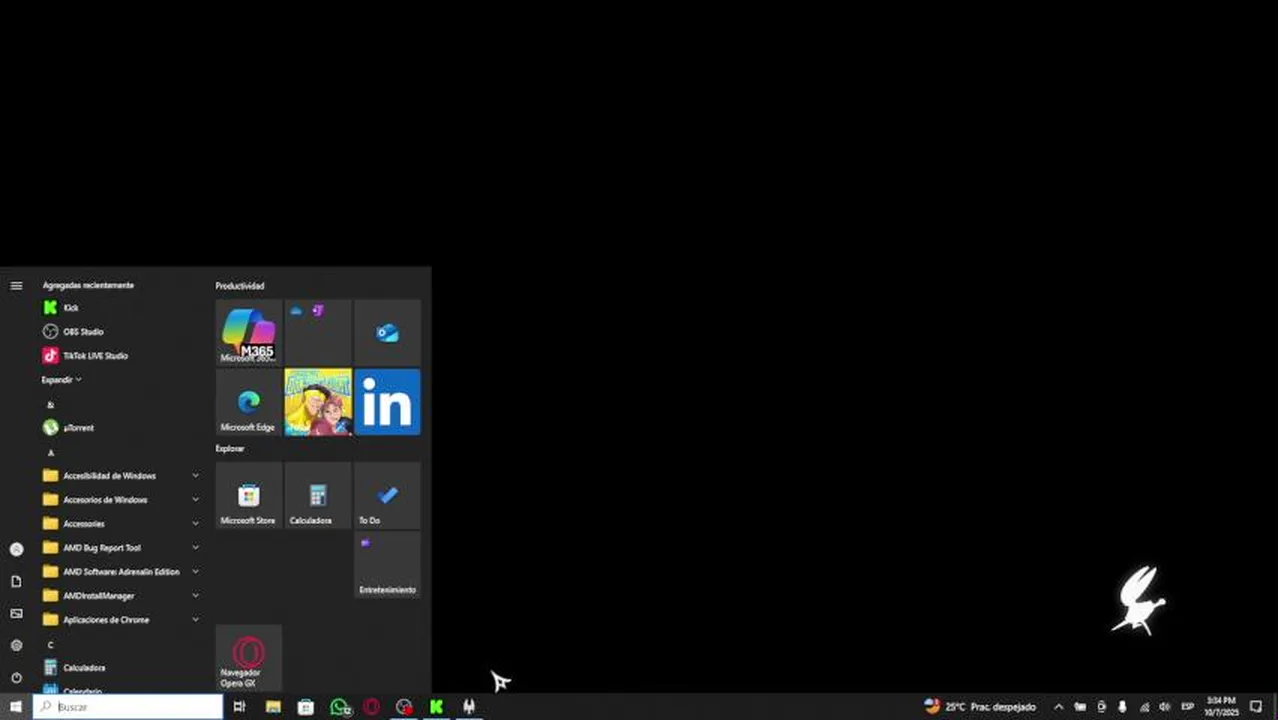The width and height of the screenshot is (1278, 720).
Task: Open Settings gear in Start sidebar
Action: click(16, 645)
